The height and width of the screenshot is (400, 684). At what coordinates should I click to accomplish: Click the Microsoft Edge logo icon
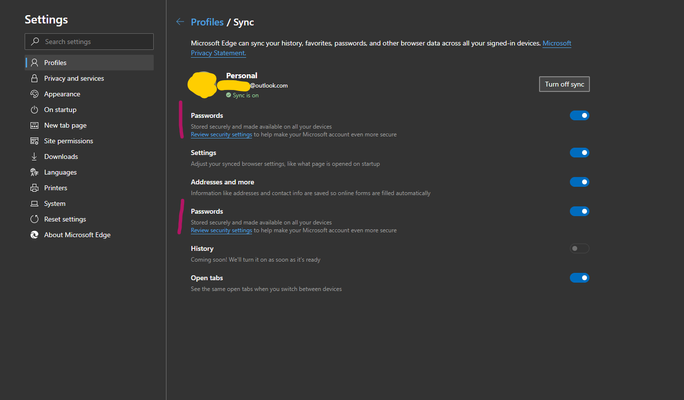(34, 235)
